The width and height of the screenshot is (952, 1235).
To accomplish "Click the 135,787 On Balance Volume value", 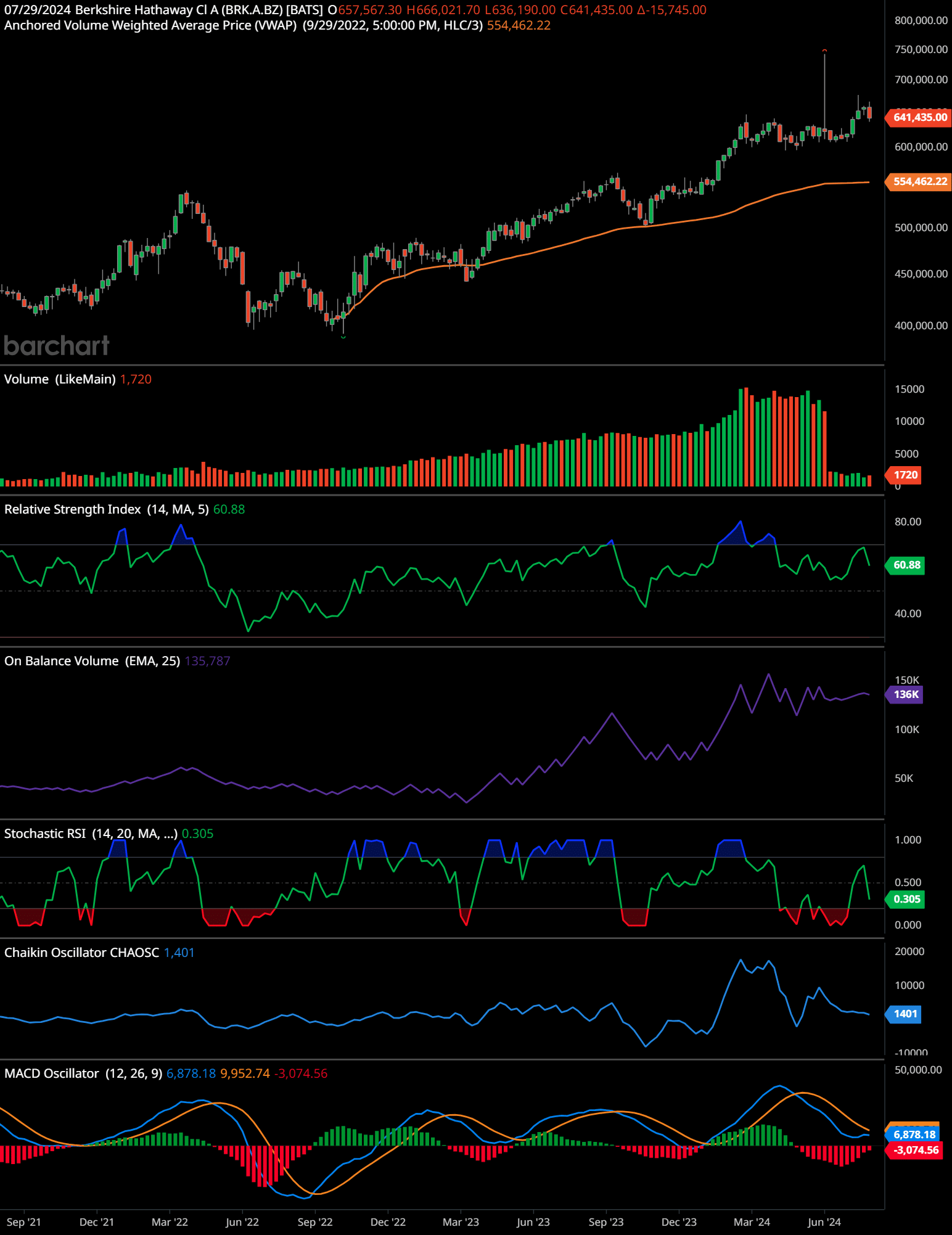I will [207, 661].
